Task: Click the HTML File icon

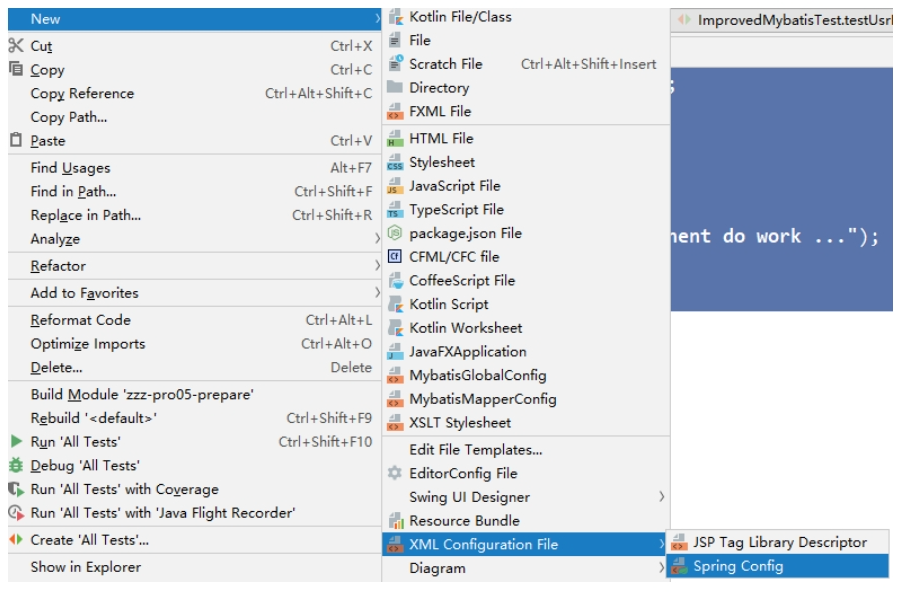Action: pos(395,138)
